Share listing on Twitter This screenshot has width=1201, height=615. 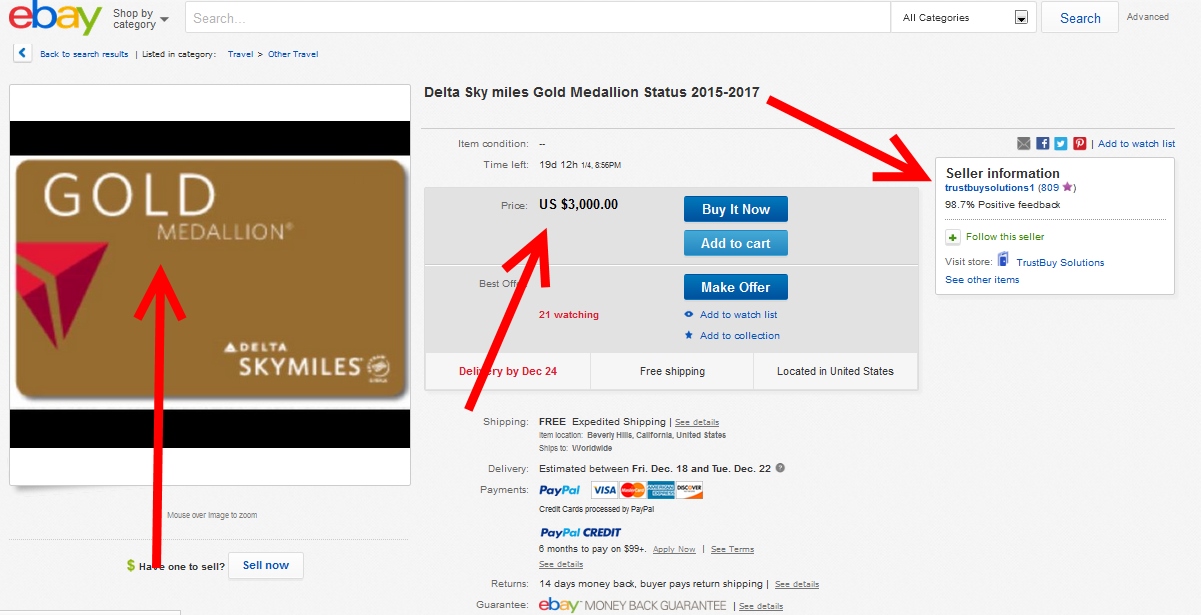(1061, 144)
